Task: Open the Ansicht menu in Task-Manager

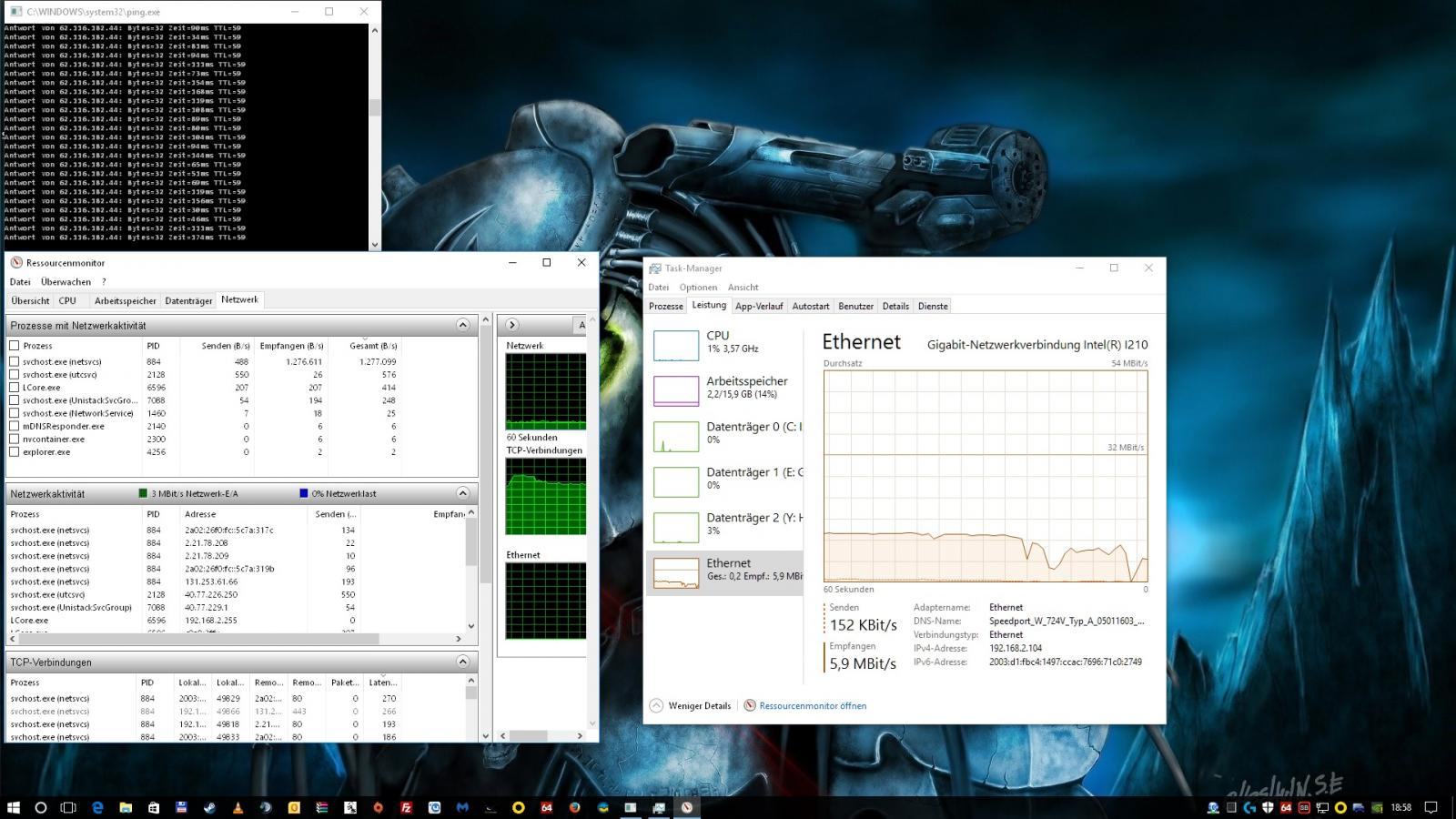Action: tap(743, 288)
